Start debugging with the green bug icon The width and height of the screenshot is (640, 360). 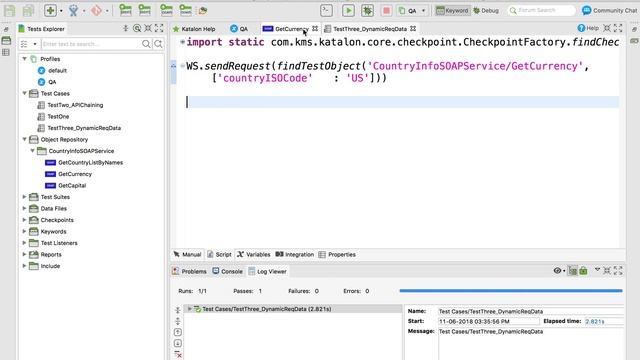[367, 11]
